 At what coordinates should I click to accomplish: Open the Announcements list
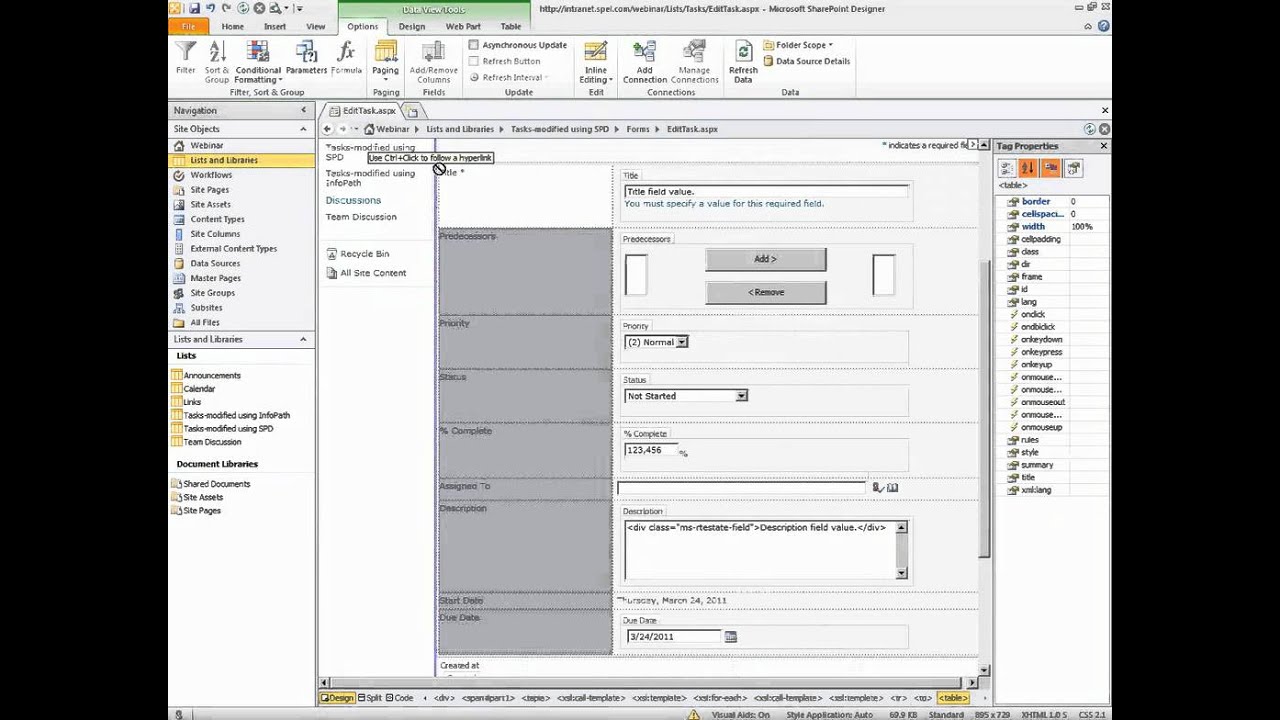click(212, 376)
